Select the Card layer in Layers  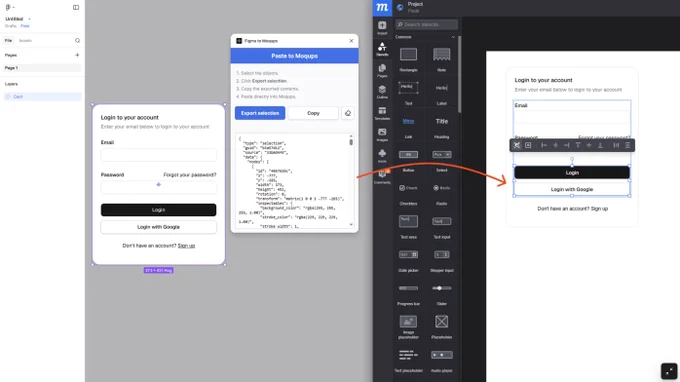click(x=42, y=97)
